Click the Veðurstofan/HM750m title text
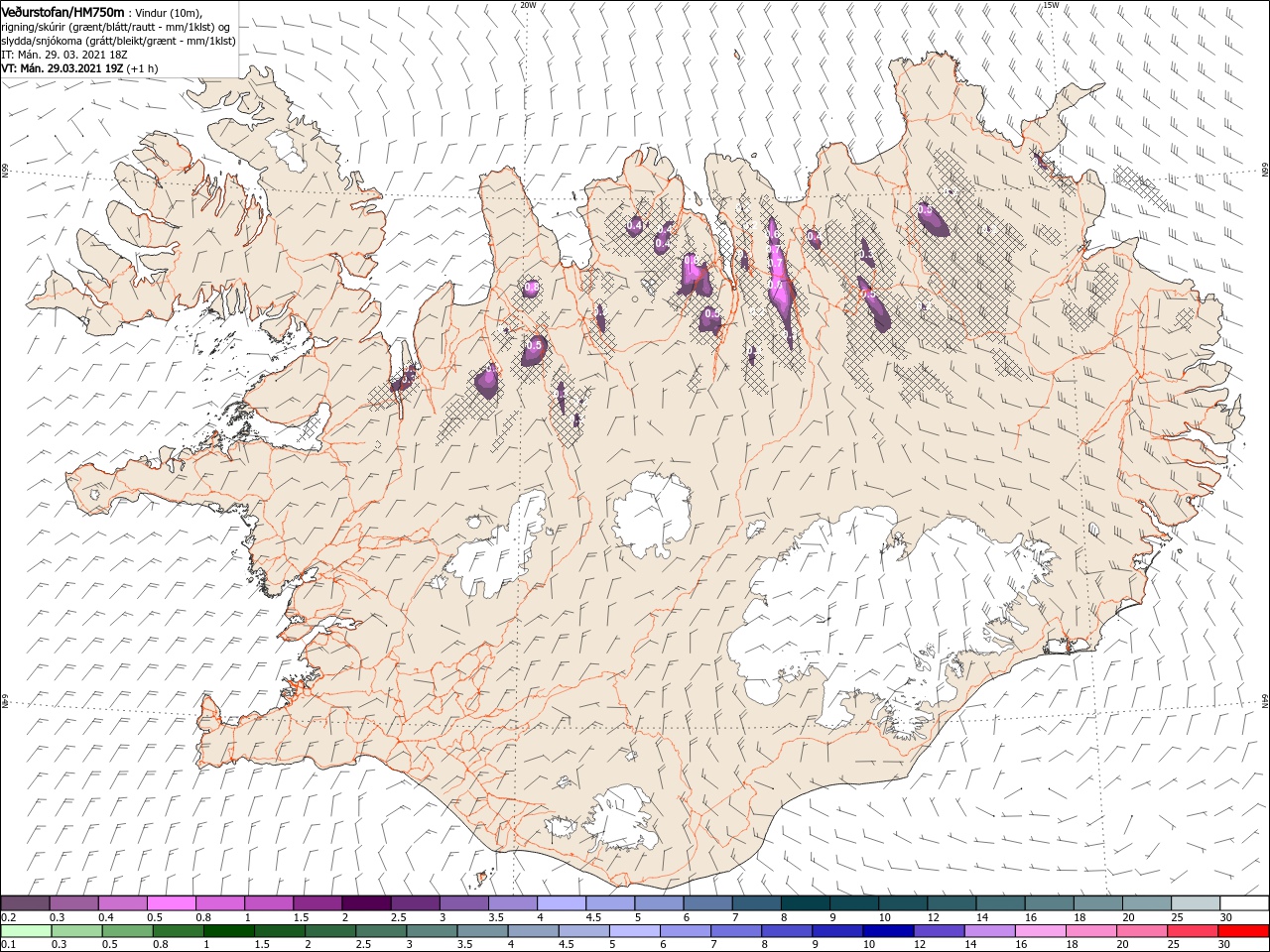Viewport: 1270px width, 952px height. pyautogui.click(x=63, y=11)
